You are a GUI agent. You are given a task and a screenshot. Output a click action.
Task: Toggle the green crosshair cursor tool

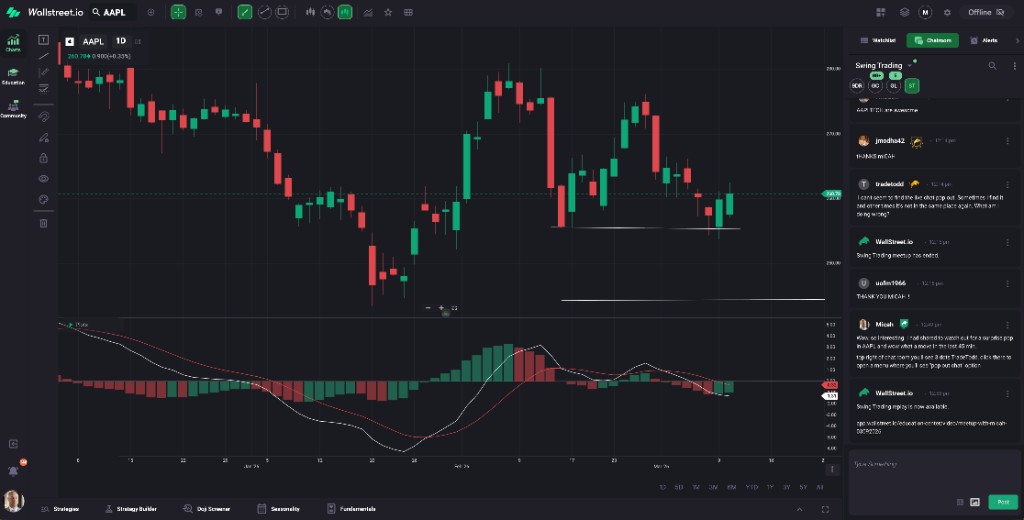click(178, 12)
